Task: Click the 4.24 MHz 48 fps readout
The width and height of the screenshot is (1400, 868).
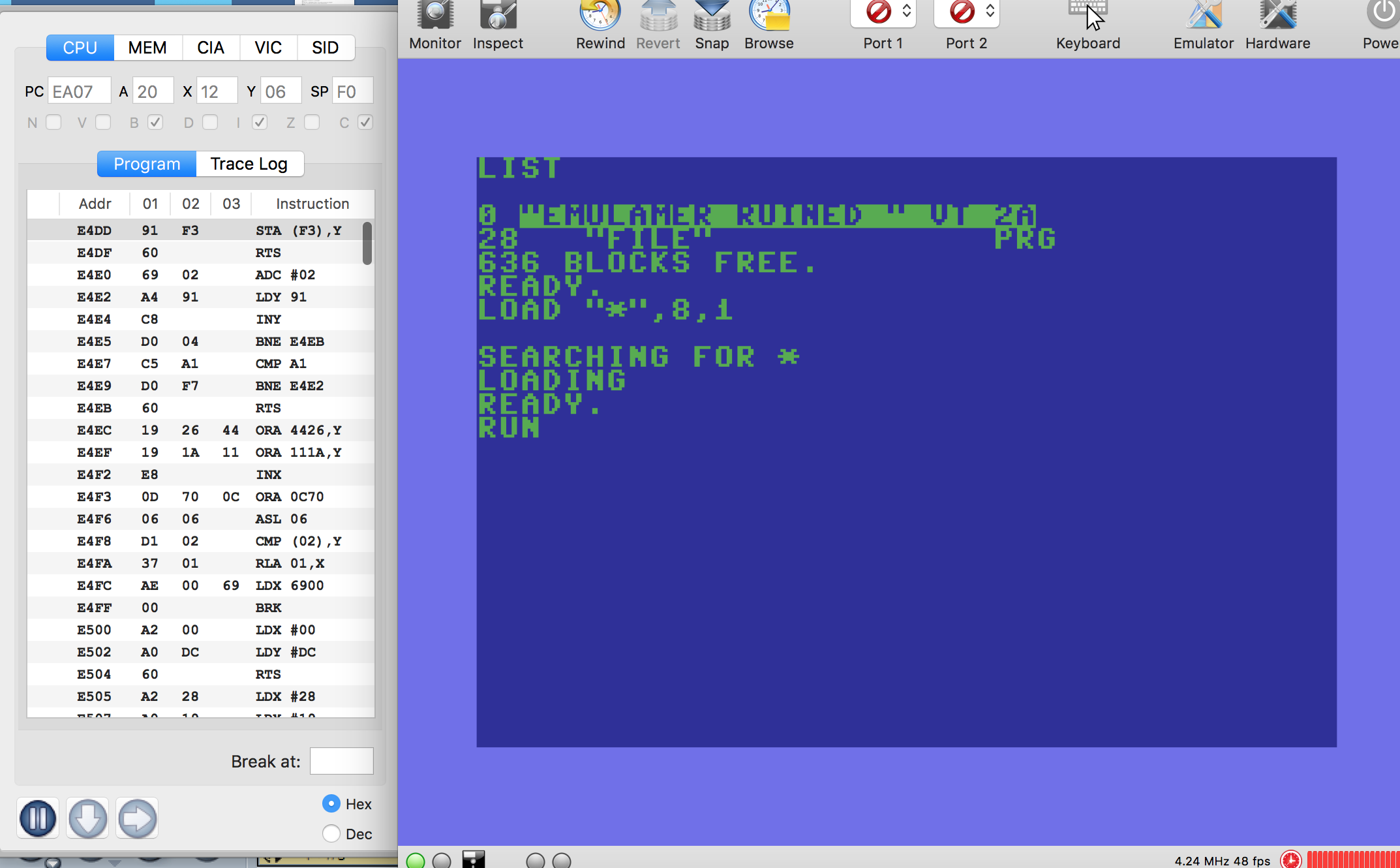Action: point(1222,861)
